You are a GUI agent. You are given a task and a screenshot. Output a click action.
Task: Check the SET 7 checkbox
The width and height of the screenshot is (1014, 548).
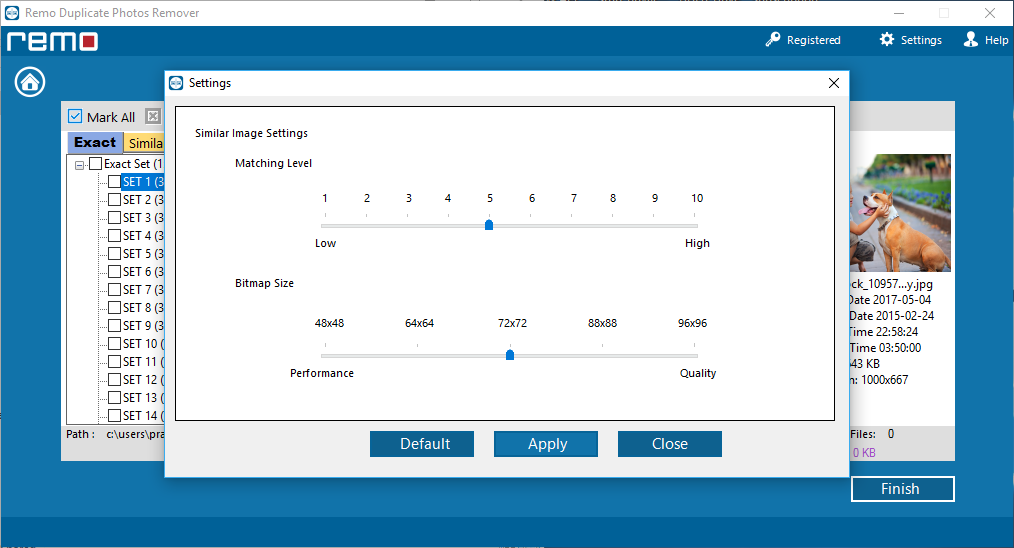pyautogui.click(x=114, y=289)
